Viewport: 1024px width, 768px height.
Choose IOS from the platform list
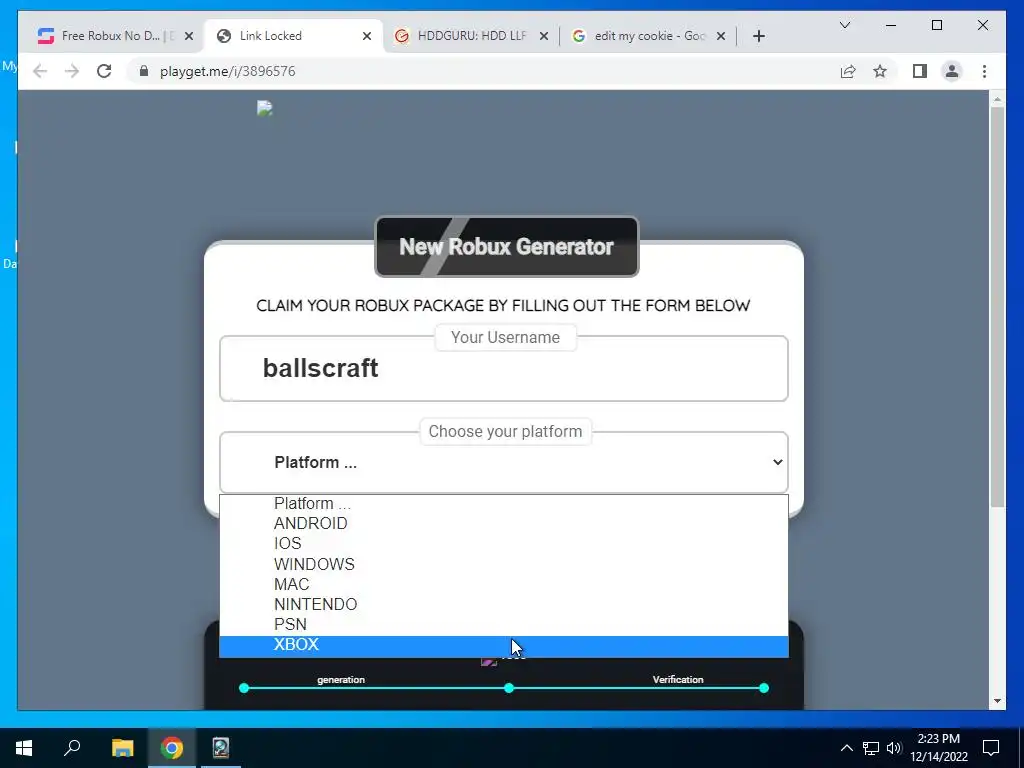(x=504, y=543)
